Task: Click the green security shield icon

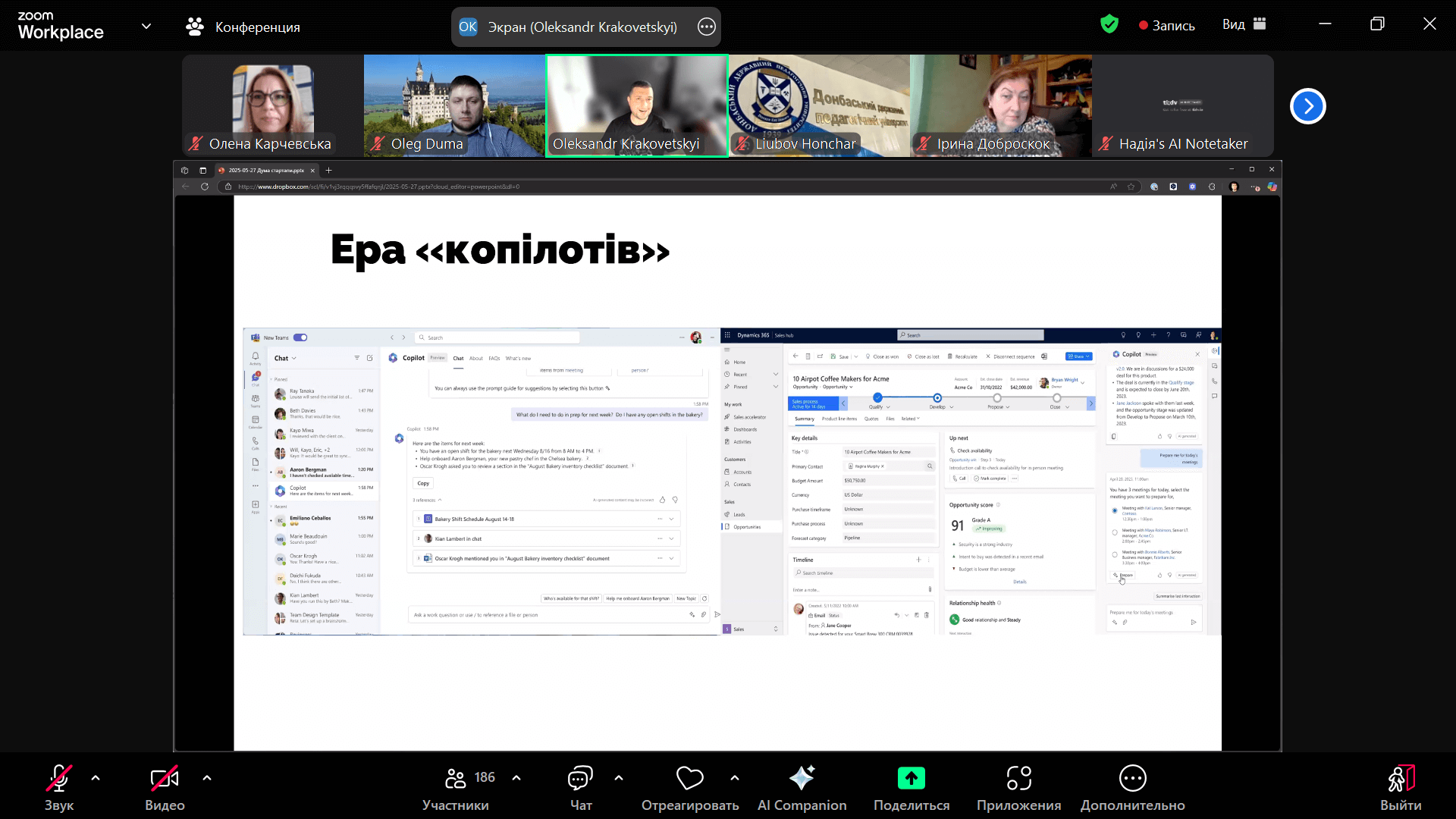Action: point(1109,24)
